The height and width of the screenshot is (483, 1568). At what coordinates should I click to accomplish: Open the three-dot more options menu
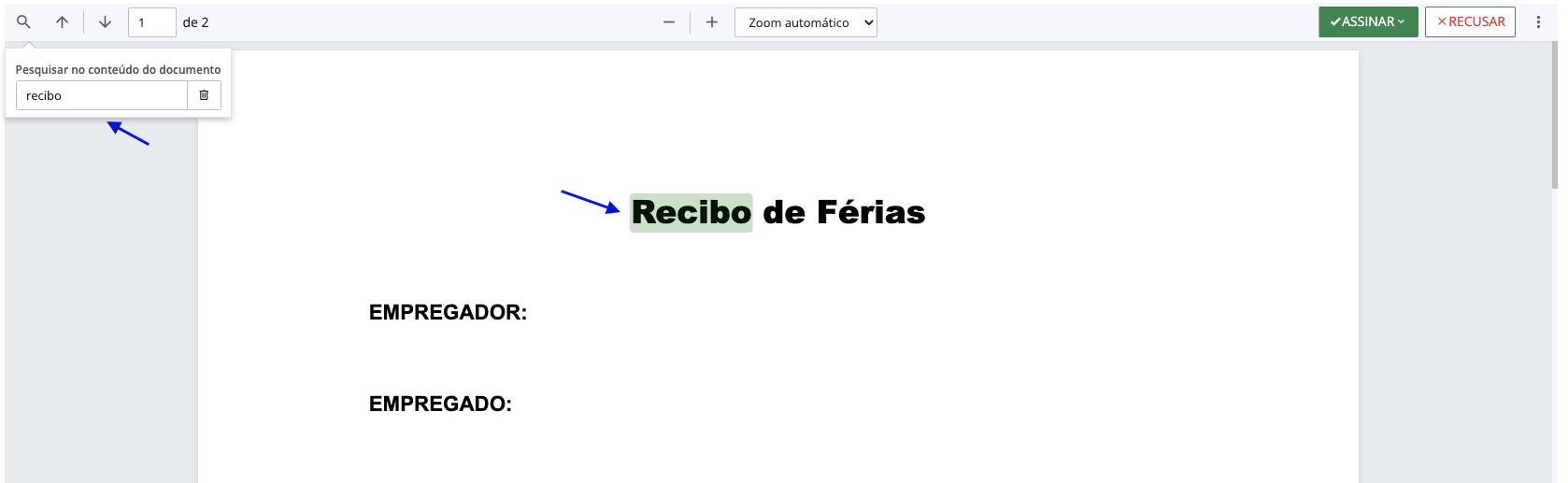pyautogui.click(x=1538, y=22)
